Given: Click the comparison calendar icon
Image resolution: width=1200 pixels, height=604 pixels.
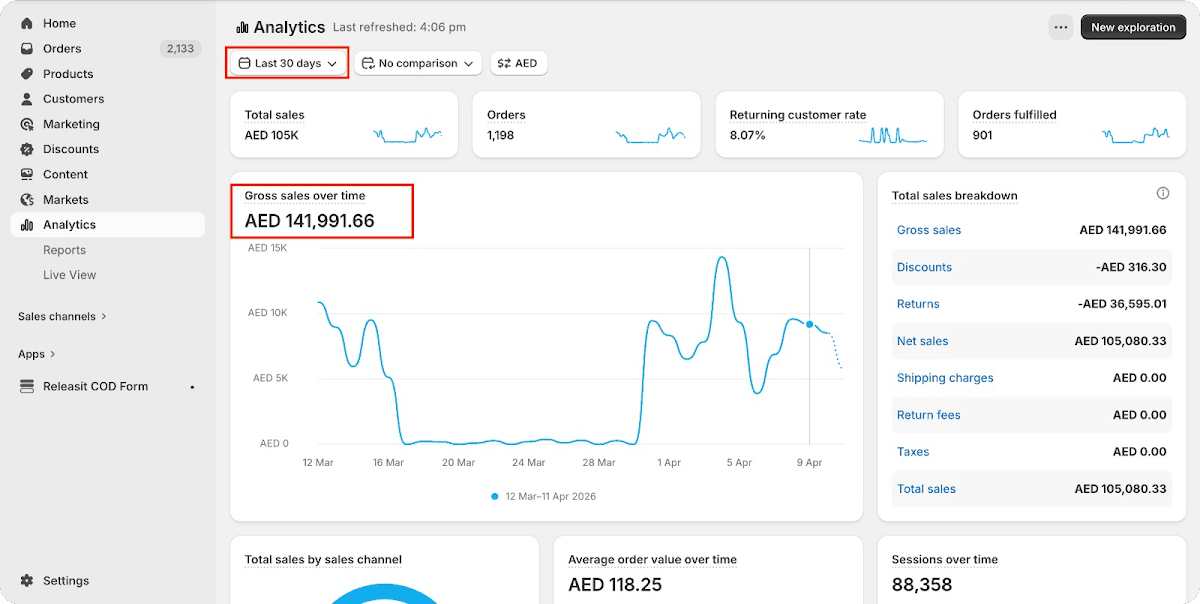Looking at the screenshot, I should [368, 63].
